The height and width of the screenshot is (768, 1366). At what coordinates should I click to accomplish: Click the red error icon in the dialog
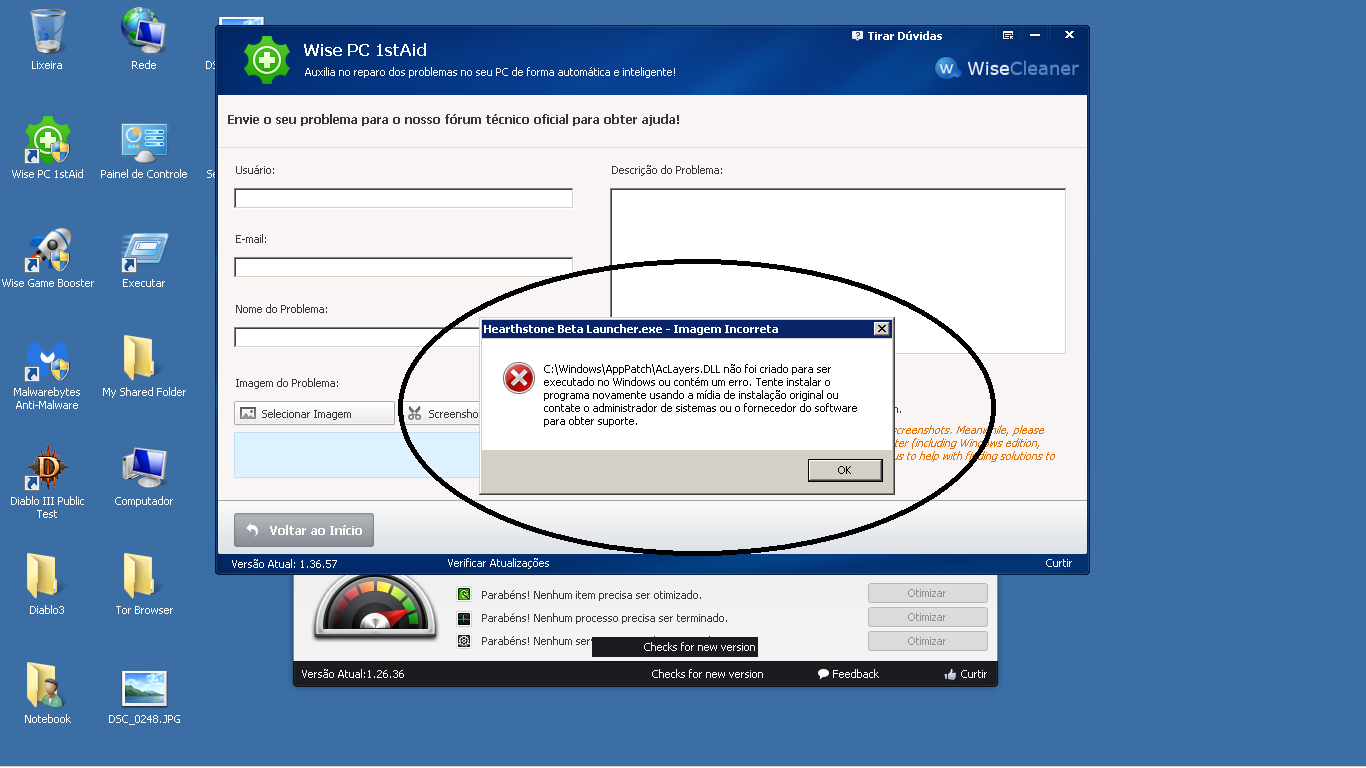[518, 378]
